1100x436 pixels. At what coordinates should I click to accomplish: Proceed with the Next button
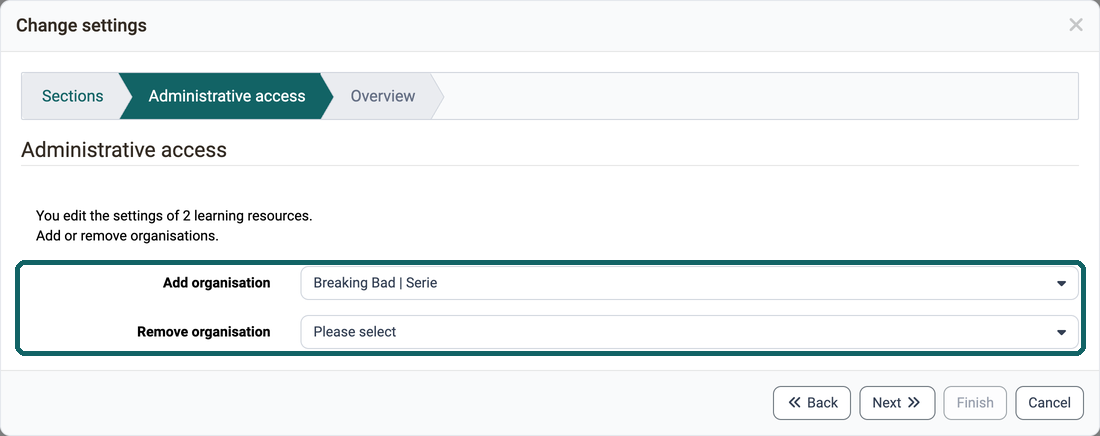point(897,403)
